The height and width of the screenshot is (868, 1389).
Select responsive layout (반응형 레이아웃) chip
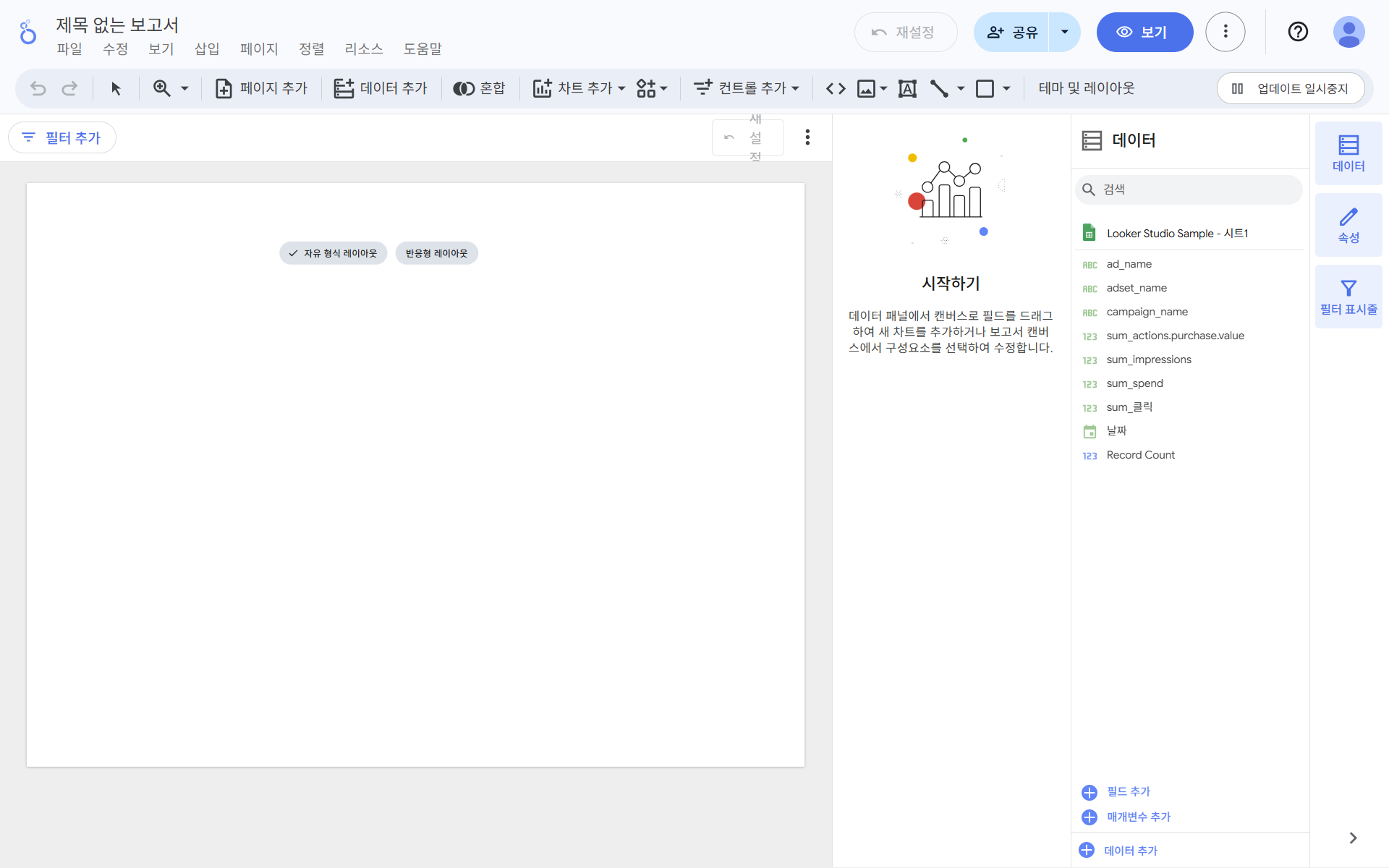(x=436, y=253)
